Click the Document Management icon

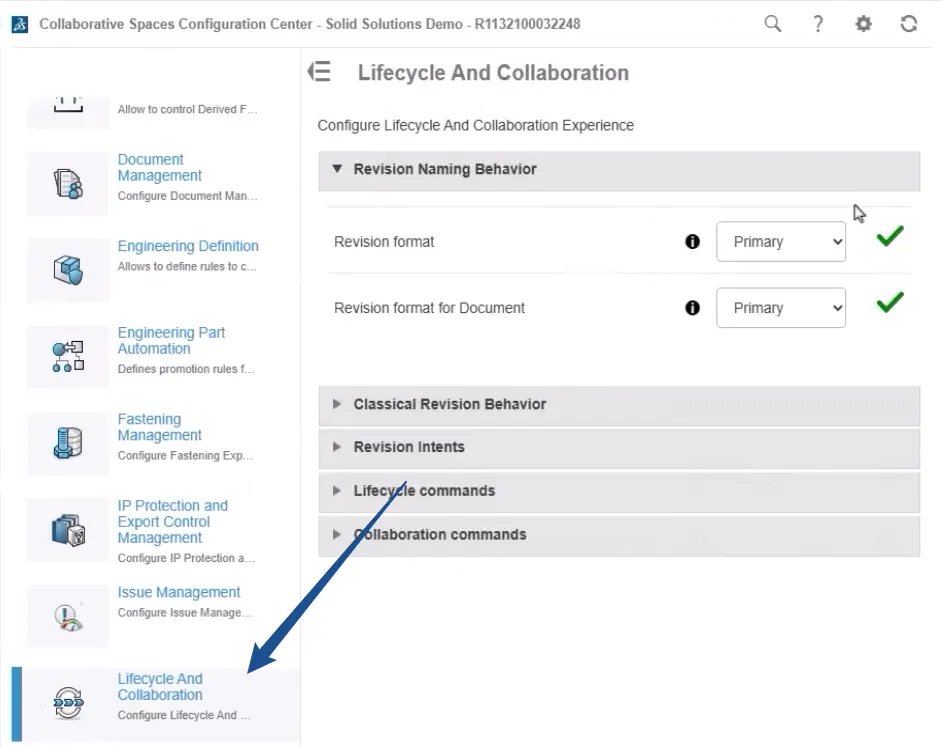click(x=68, y=183)
